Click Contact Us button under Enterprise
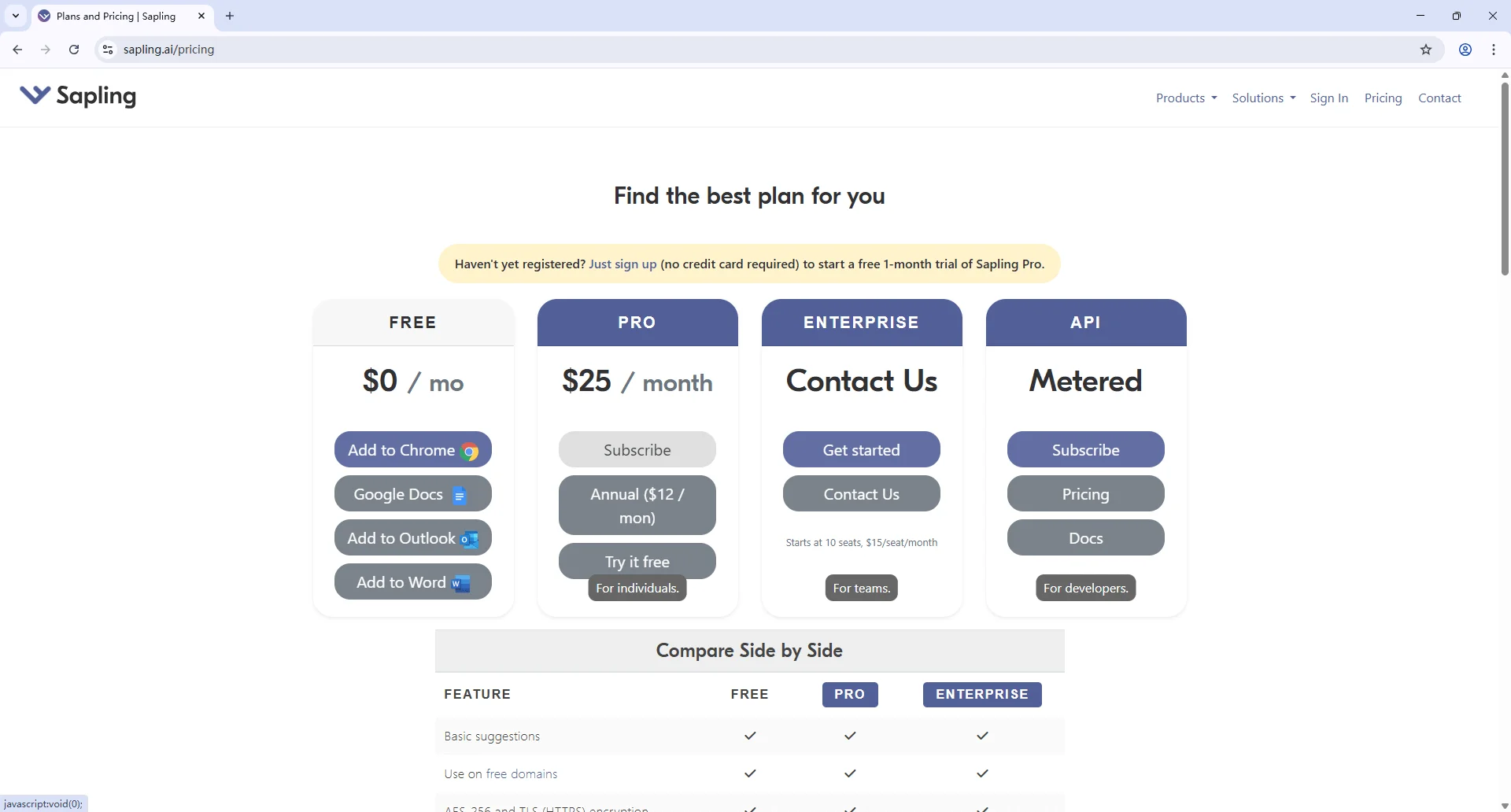 [x=862, y=494]
